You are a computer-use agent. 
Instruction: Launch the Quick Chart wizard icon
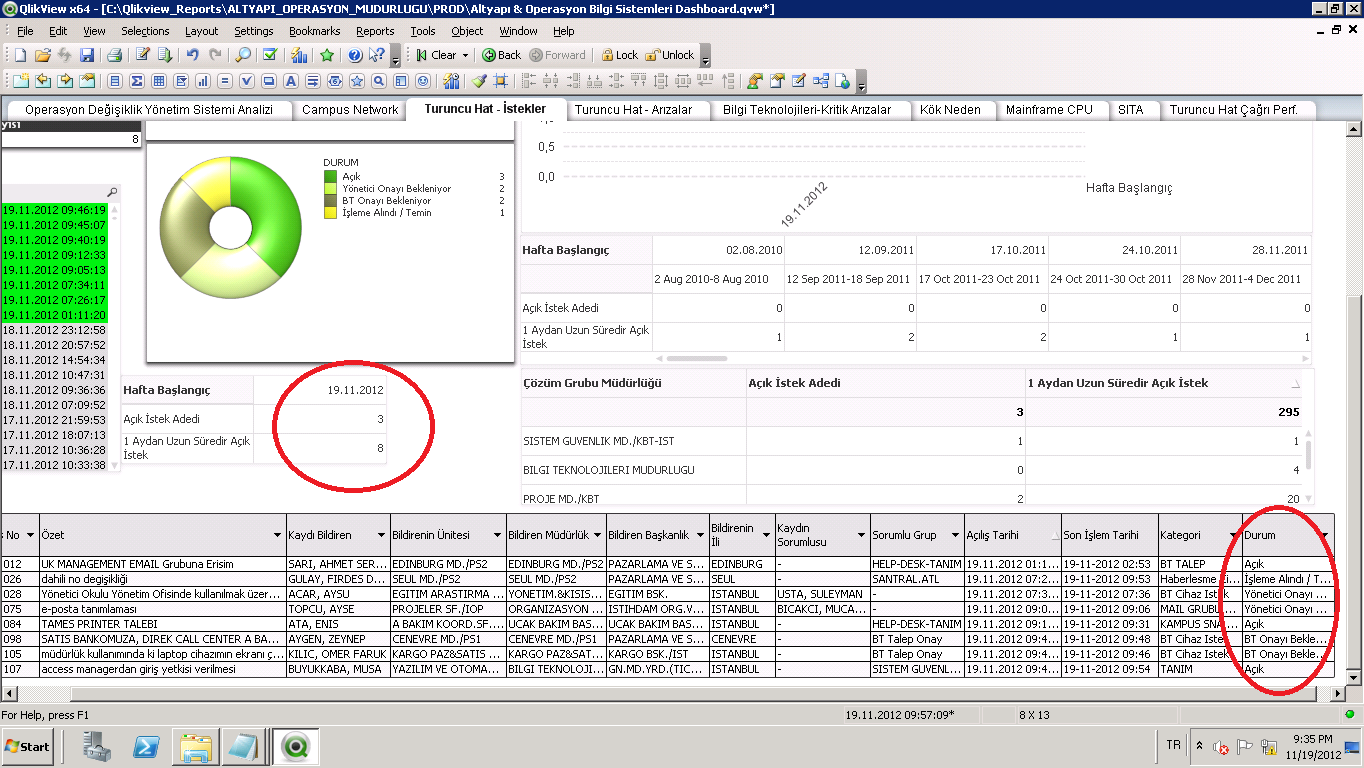click(x=299, y=55)
